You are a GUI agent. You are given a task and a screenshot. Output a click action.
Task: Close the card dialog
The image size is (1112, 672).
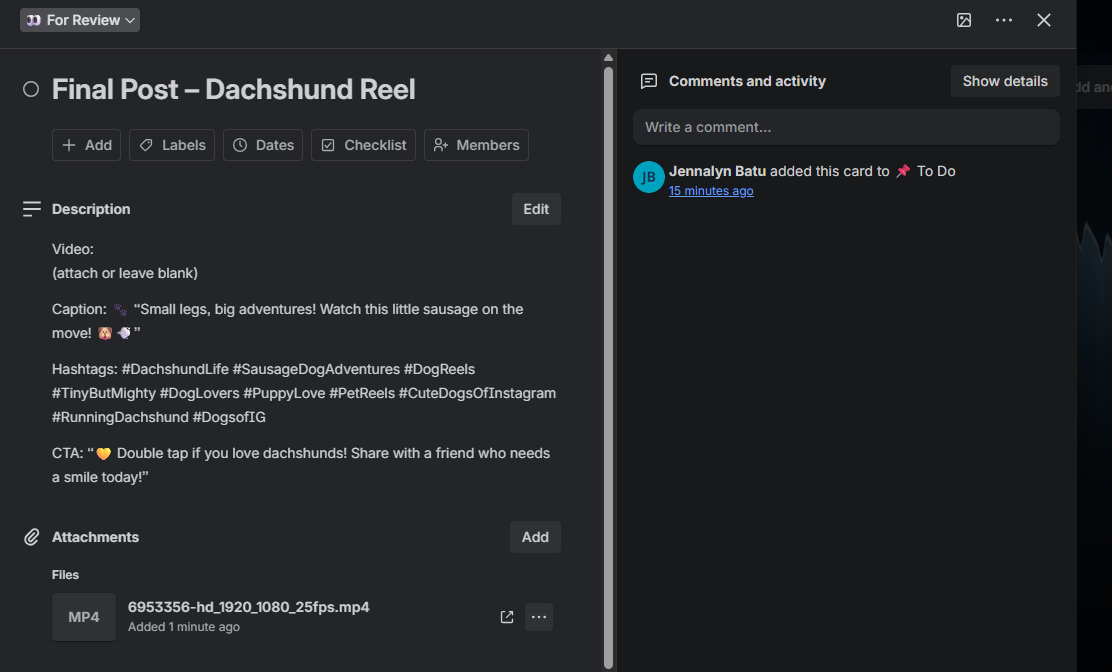(1043, 20)
